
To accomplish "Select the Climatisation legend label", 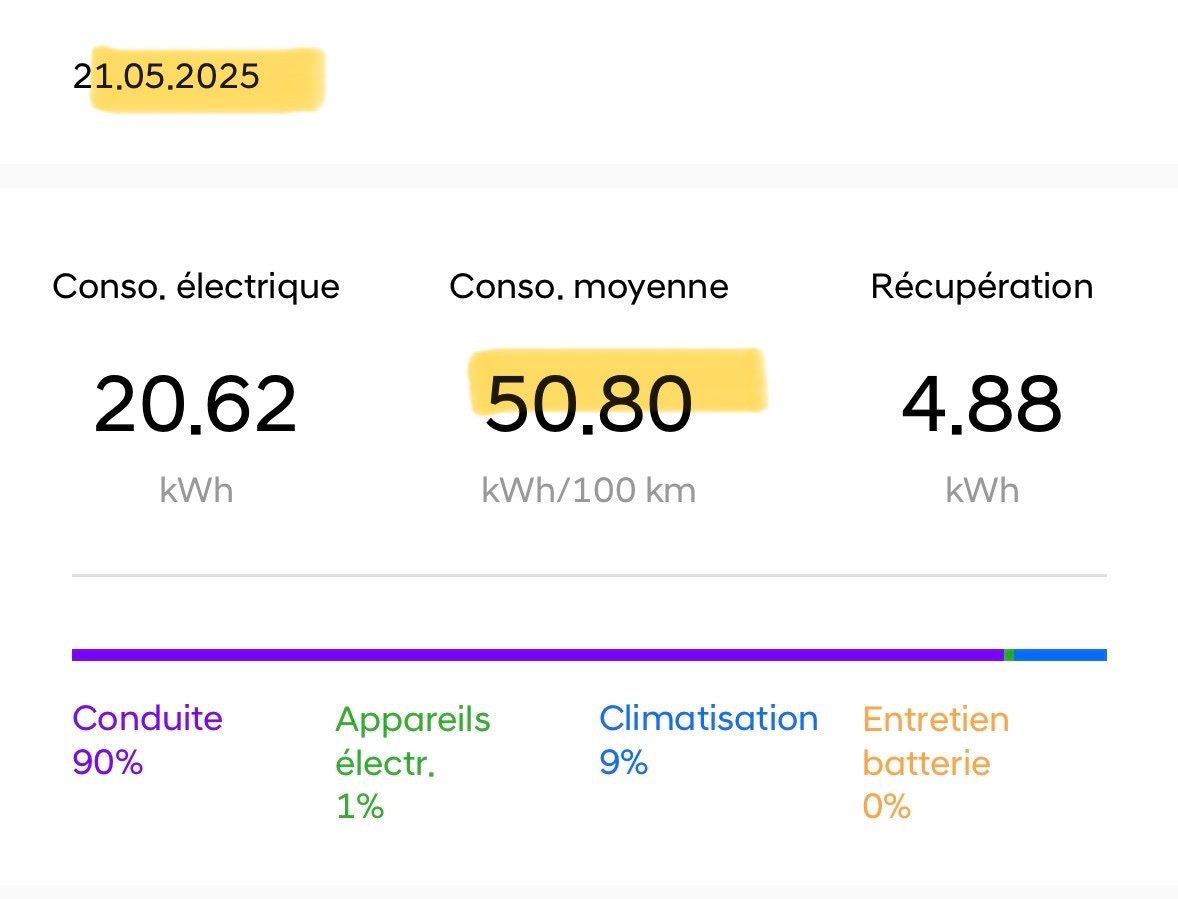I will pos(708,719).
